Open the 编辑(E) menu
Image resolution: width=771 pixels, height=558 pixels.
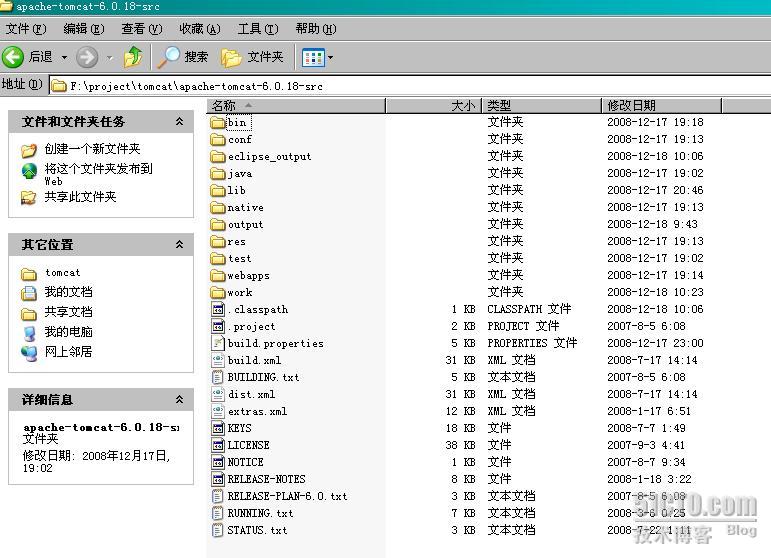coord(84,29)
